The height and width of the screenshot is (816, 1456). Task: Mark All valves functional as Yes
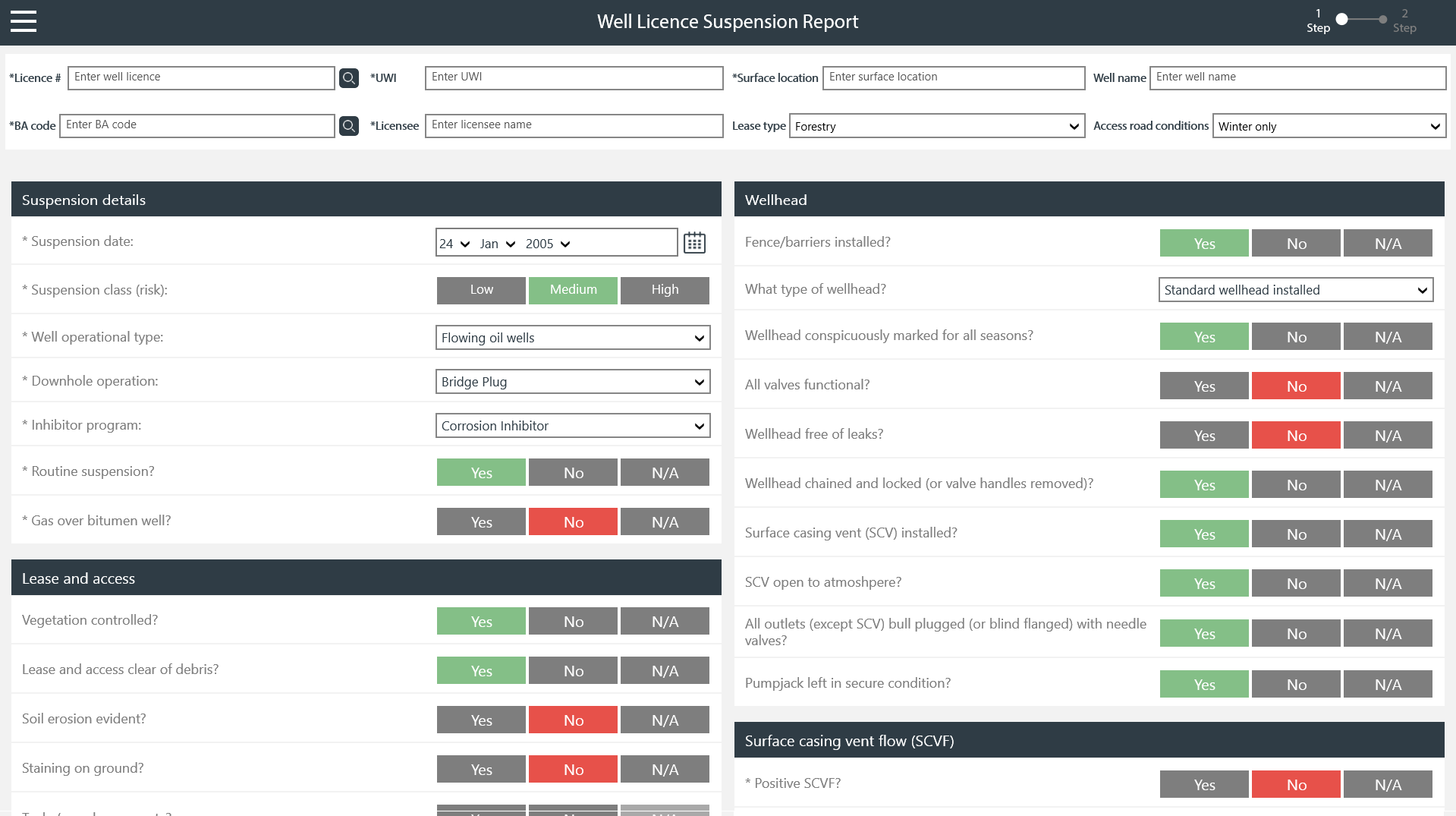click(x=1204, y=386)
